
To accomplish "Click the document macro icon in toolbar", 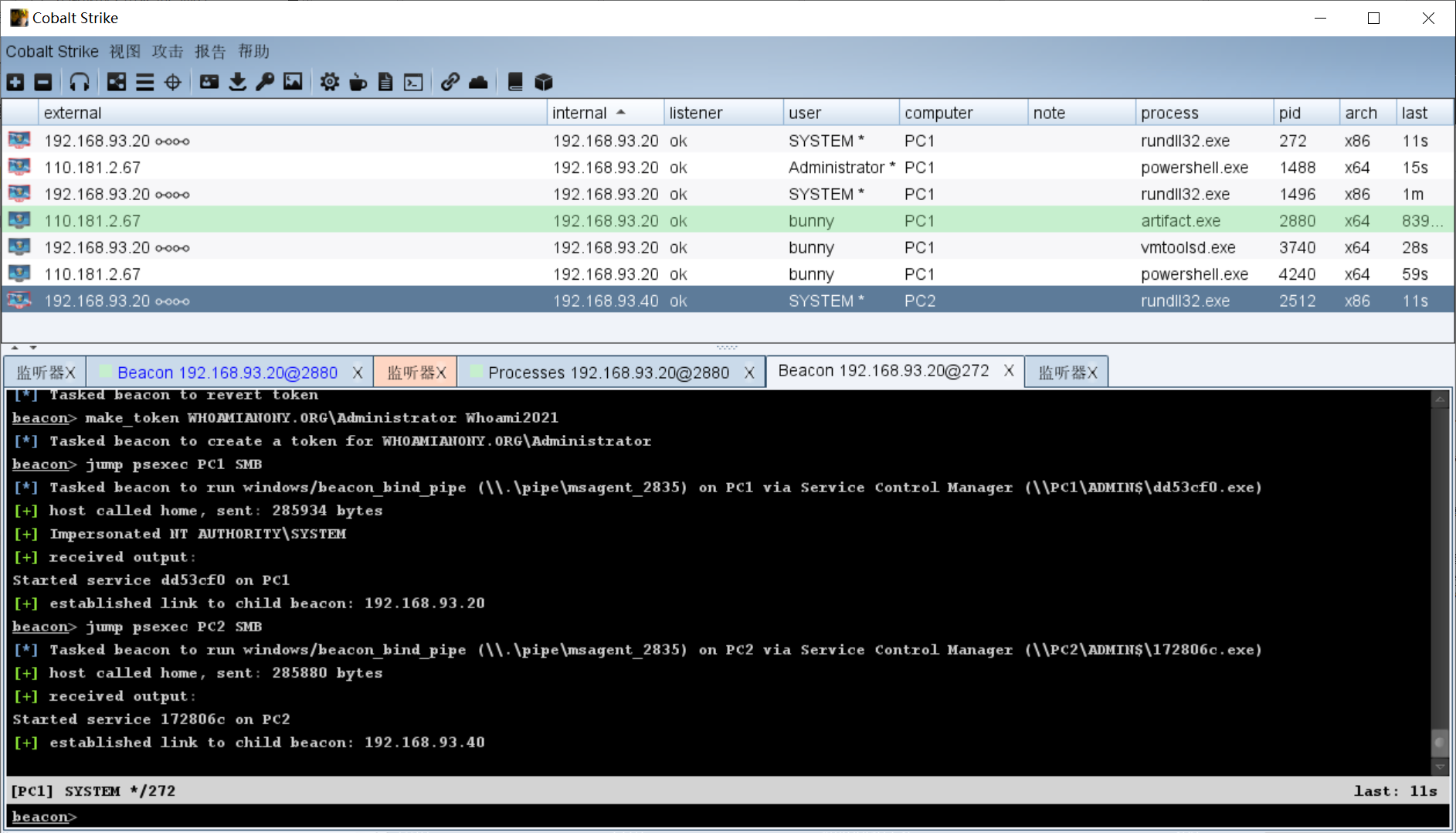I will tap(385, 82).
